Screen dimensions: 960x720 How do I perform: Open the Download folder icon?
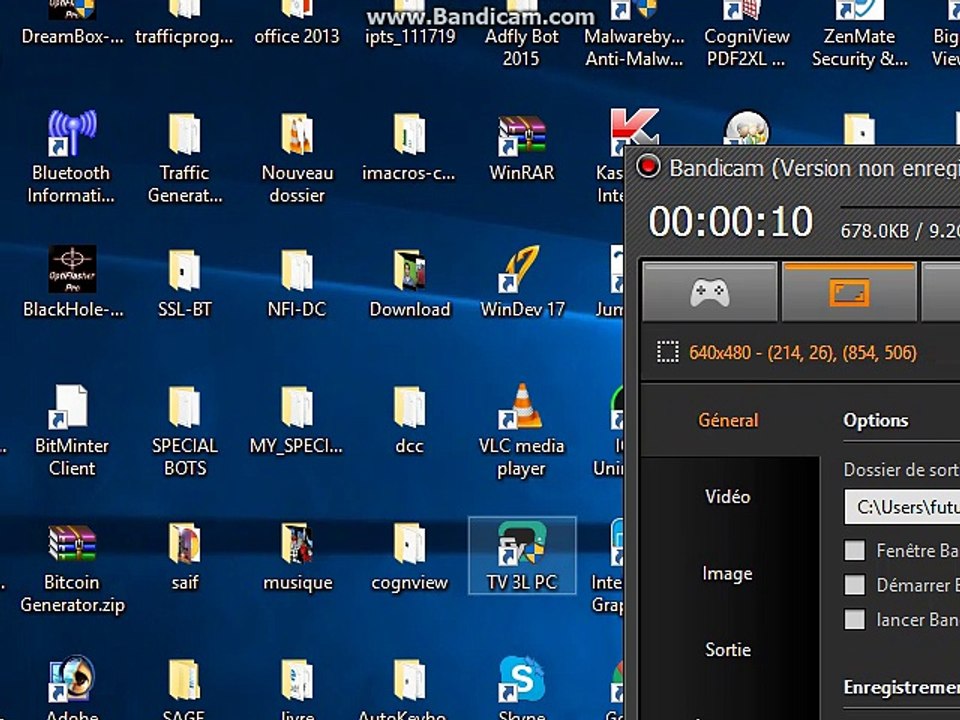[x=410, y=283]
